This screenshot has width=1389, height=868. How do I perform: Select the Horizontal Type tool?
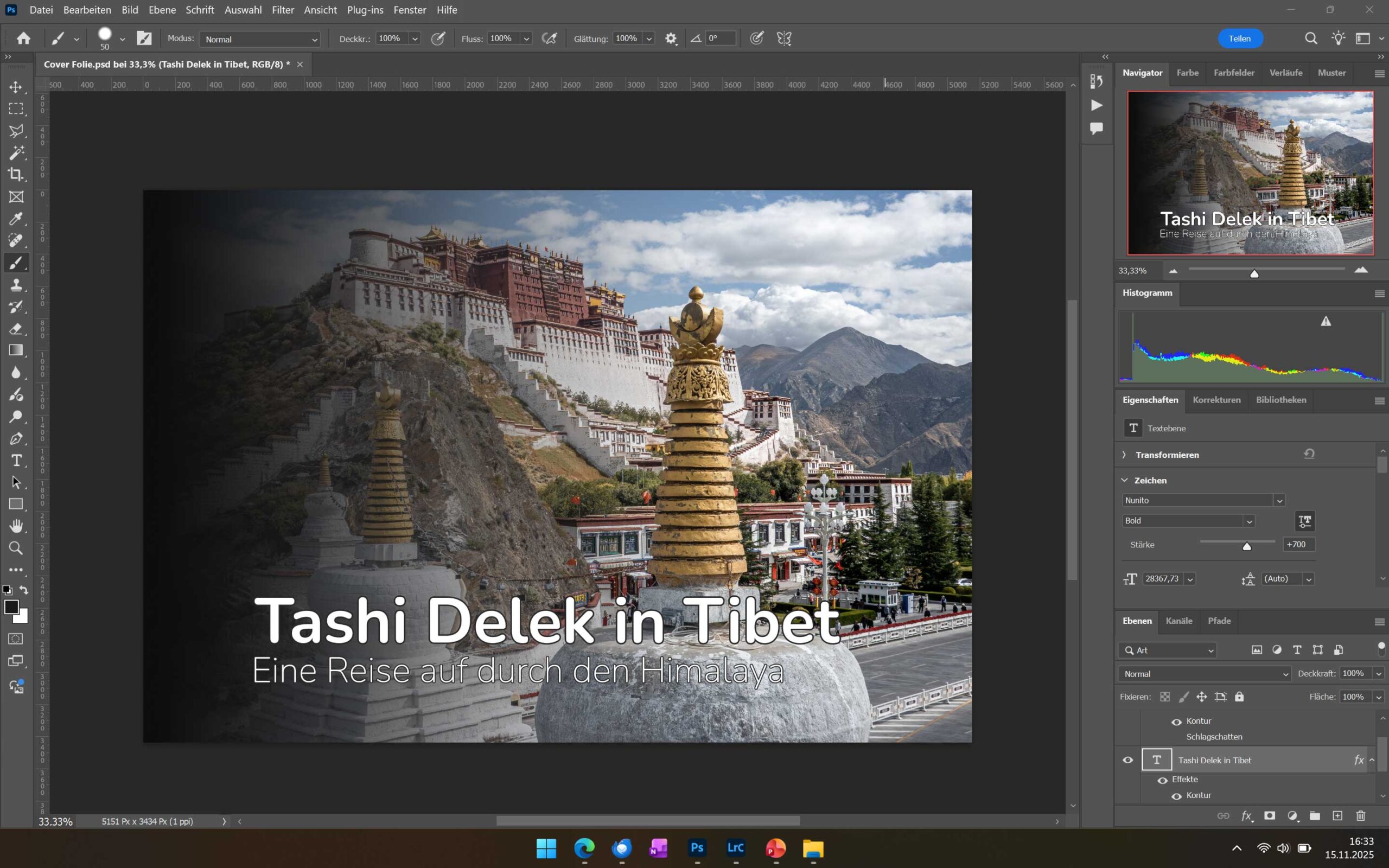click(16, 461)
